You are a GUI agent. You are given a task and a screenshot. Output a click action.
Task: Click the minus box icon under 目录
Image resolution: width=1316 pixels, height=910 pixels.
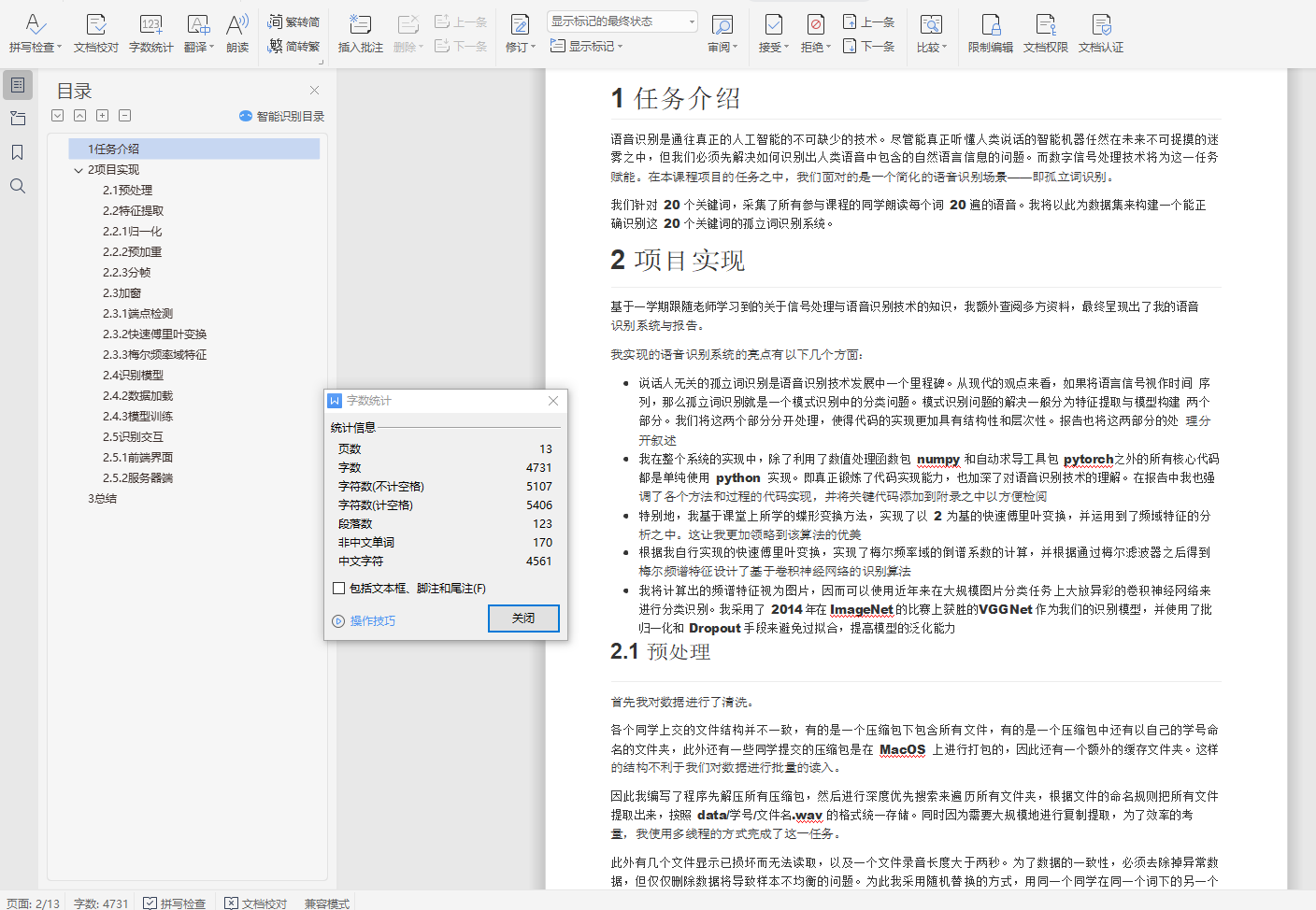(x=125, y=116)
